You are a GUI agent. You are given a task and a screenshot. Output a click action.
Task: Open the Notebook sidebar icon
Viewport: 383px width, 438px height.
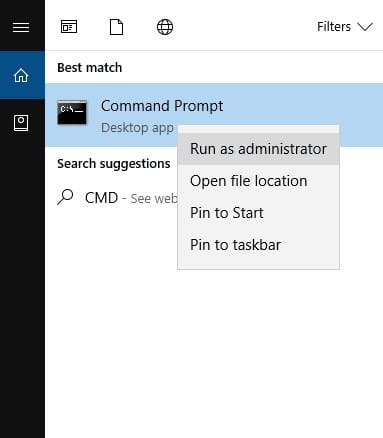click(x=21, y=123)
